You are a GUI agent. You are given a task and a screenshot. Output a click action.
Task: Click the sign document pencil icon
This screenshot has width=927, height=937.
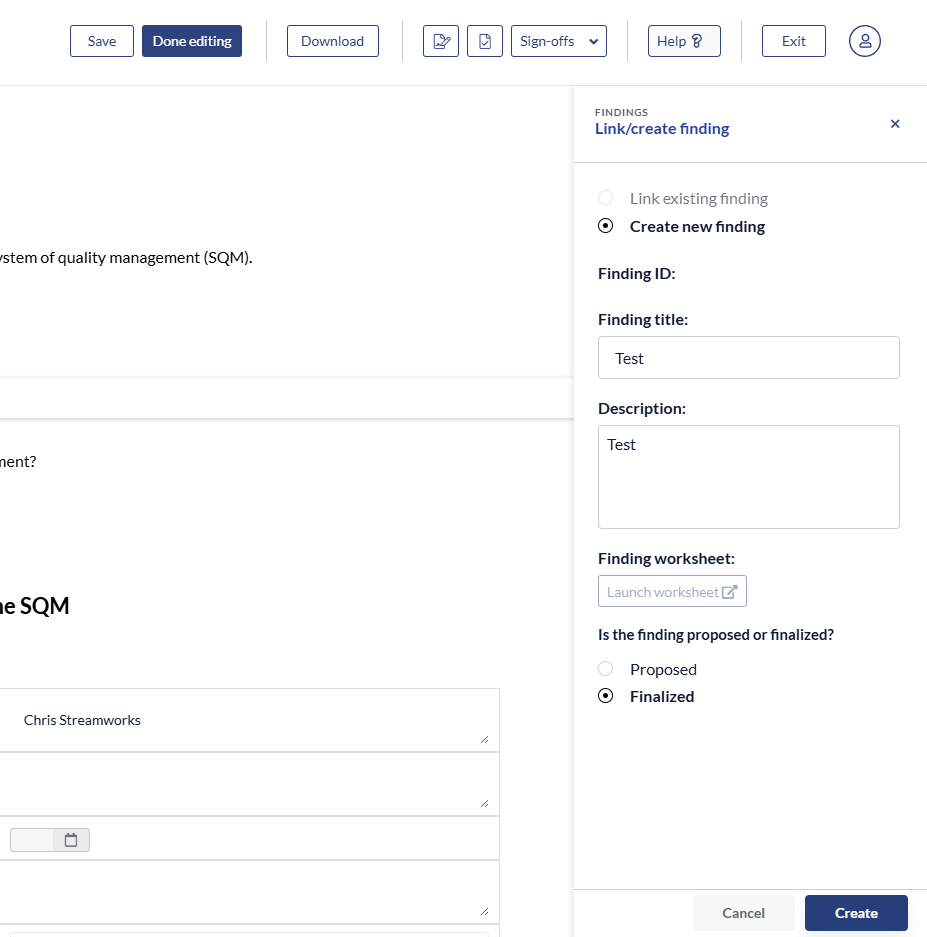coord(440,41)
